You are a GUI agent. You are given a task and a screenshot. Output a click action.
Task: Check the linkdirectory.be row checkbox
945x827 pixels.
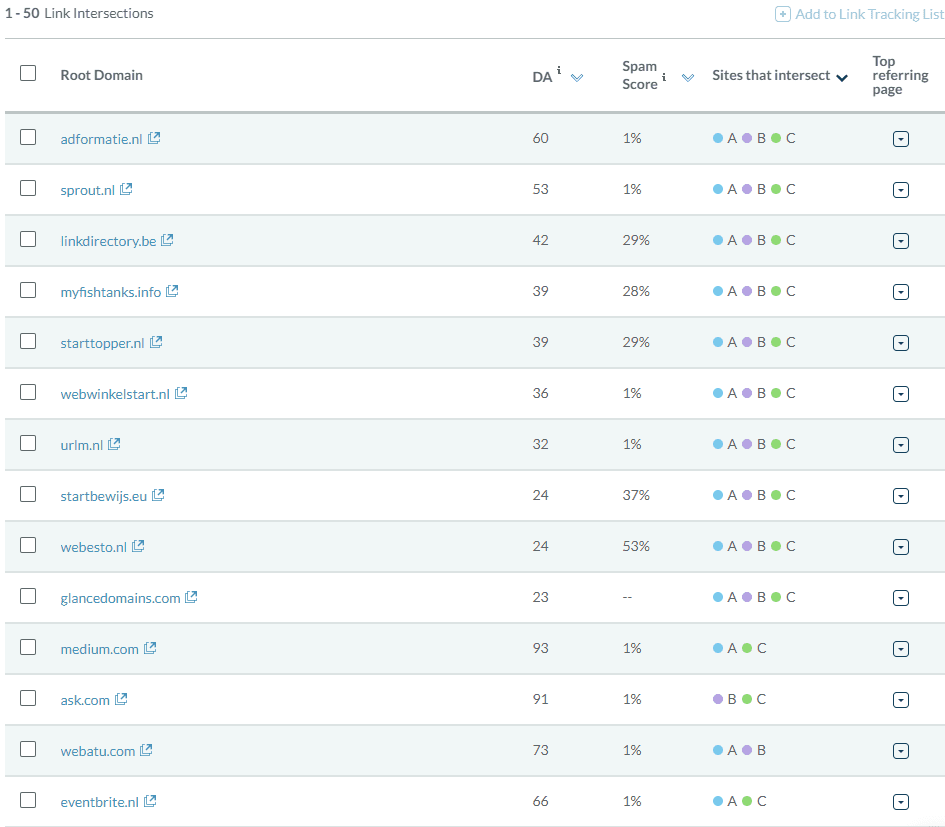pos(28,239)
